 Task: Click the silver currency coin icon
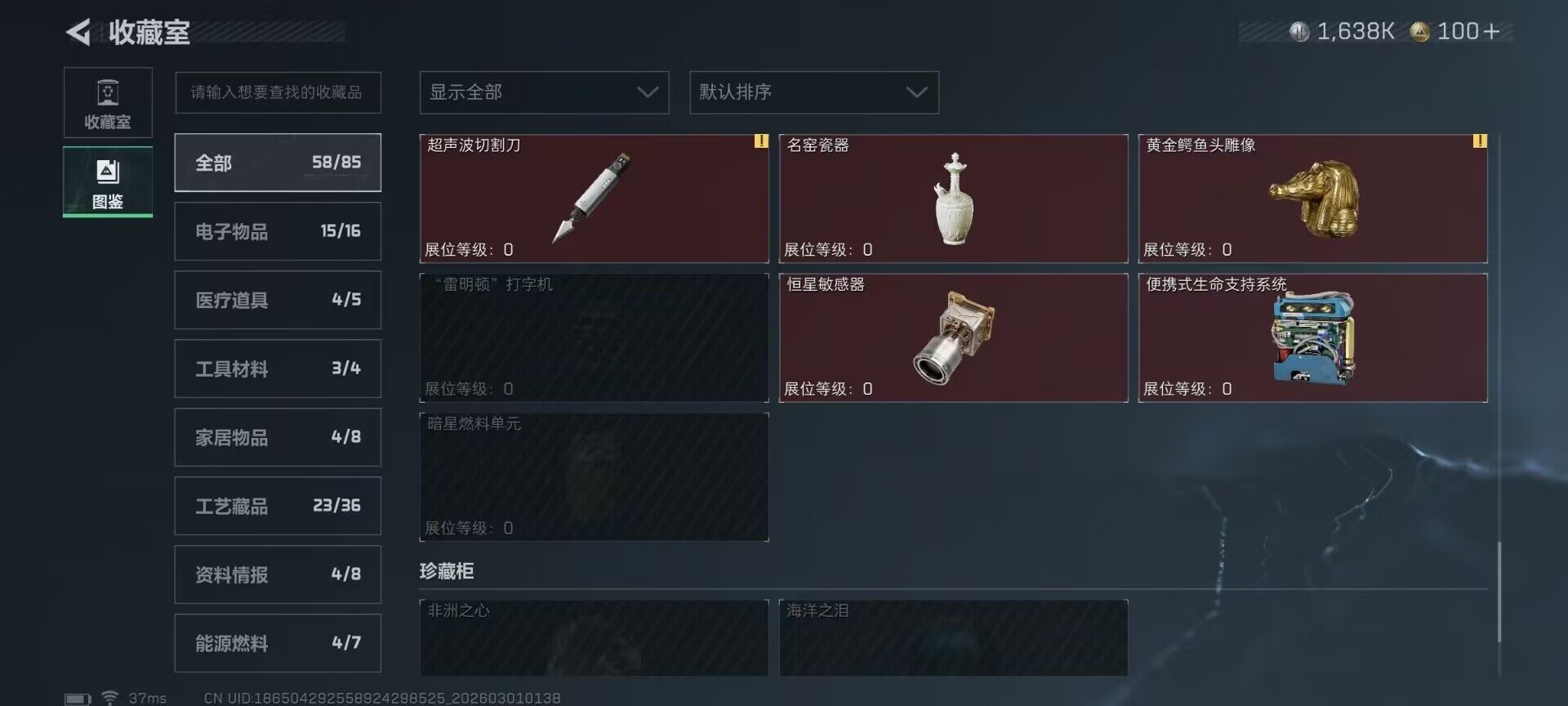[1298, 32]
